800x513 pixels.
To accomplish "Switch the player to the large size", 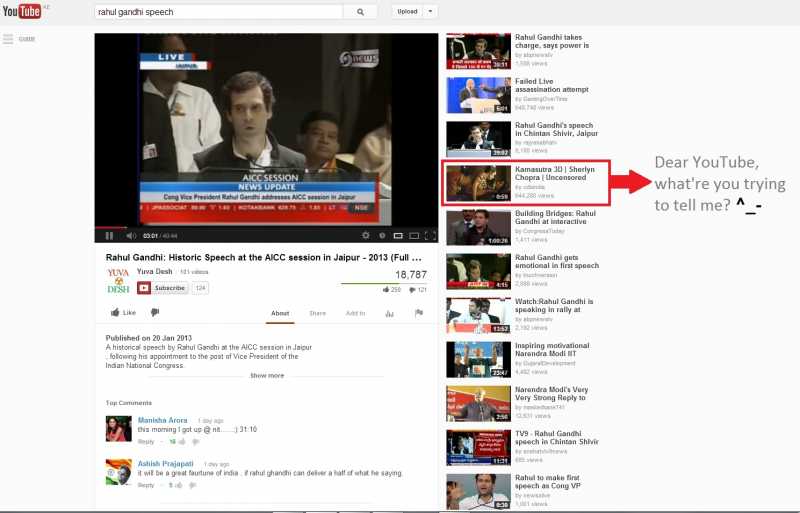I will 414,235.
